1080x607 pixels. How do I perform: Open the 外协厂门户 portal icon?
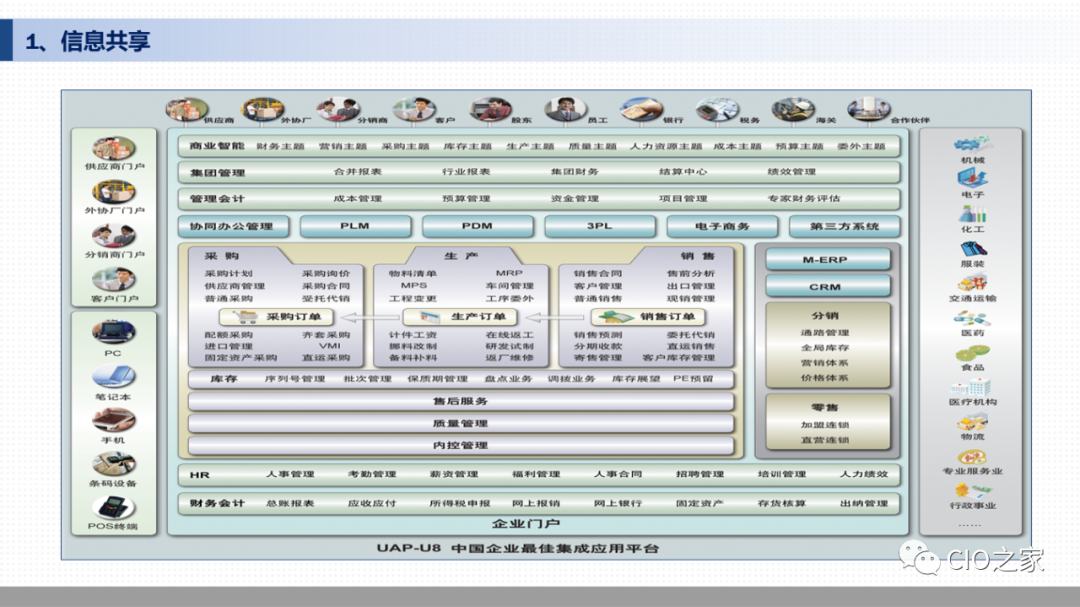click(x=114, y=192)
